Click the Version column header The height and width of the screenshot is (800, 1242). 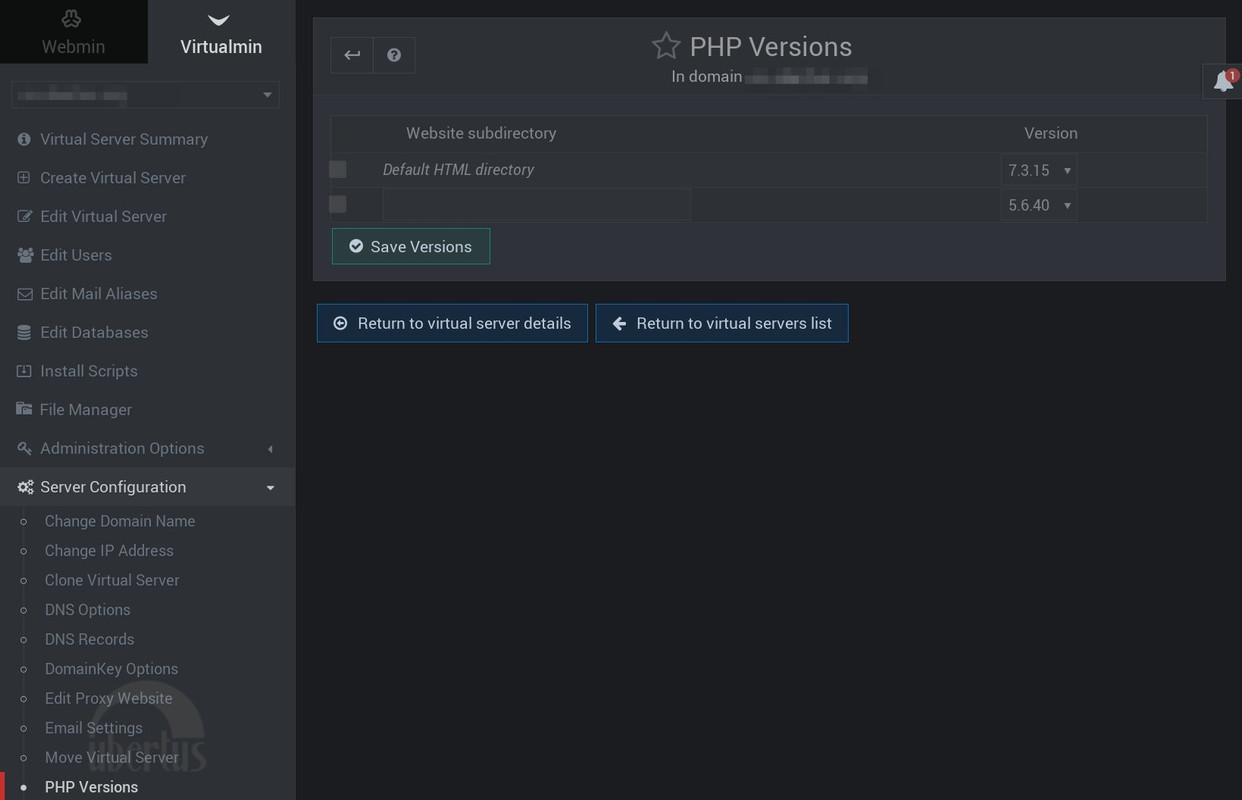click(x=1050, y=133)
